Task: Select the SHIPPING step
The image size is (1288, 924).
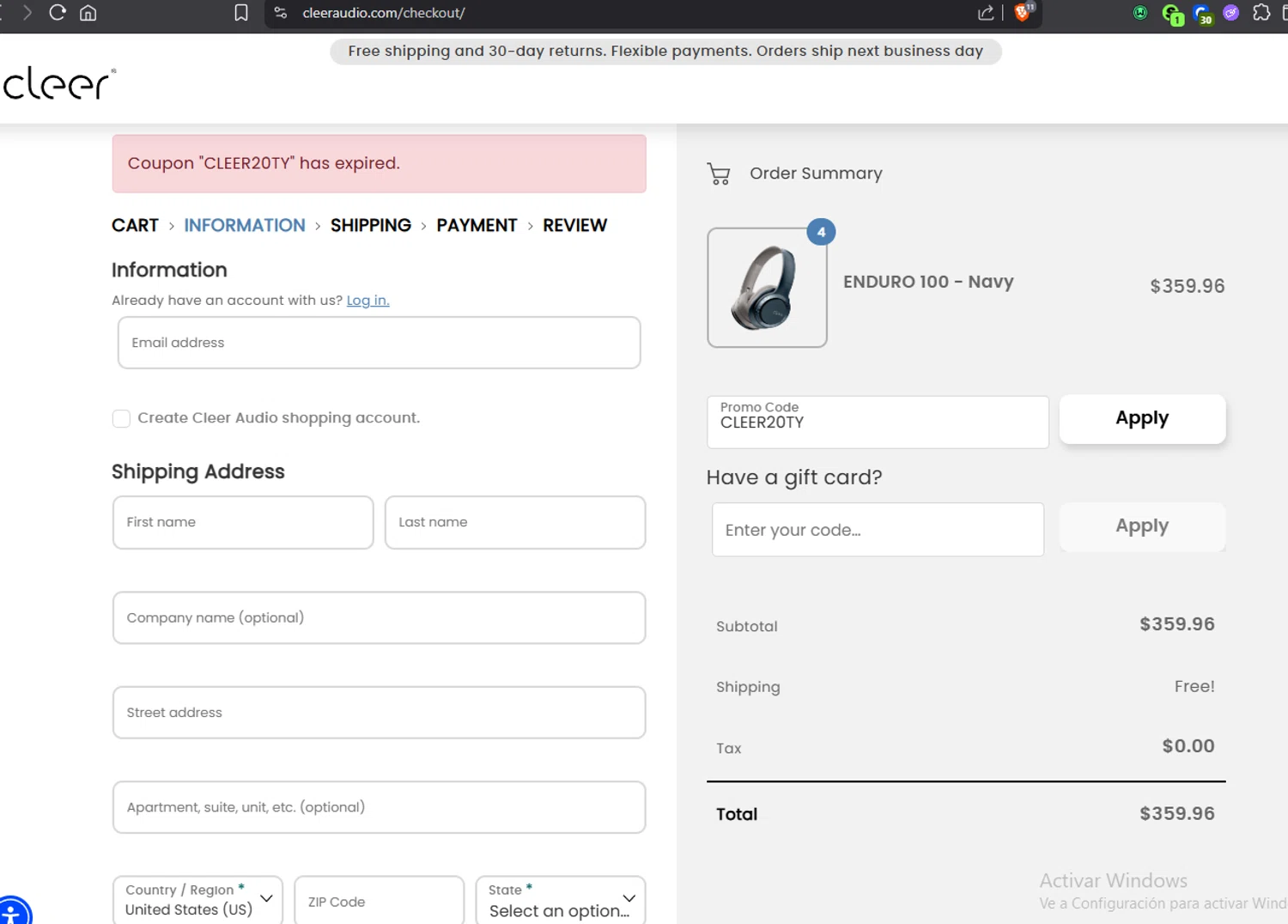Action: coord(371,225)
